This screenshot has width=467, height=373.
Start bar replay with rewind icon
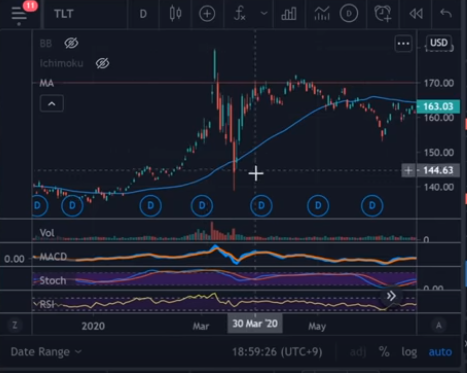coord(416,14)
